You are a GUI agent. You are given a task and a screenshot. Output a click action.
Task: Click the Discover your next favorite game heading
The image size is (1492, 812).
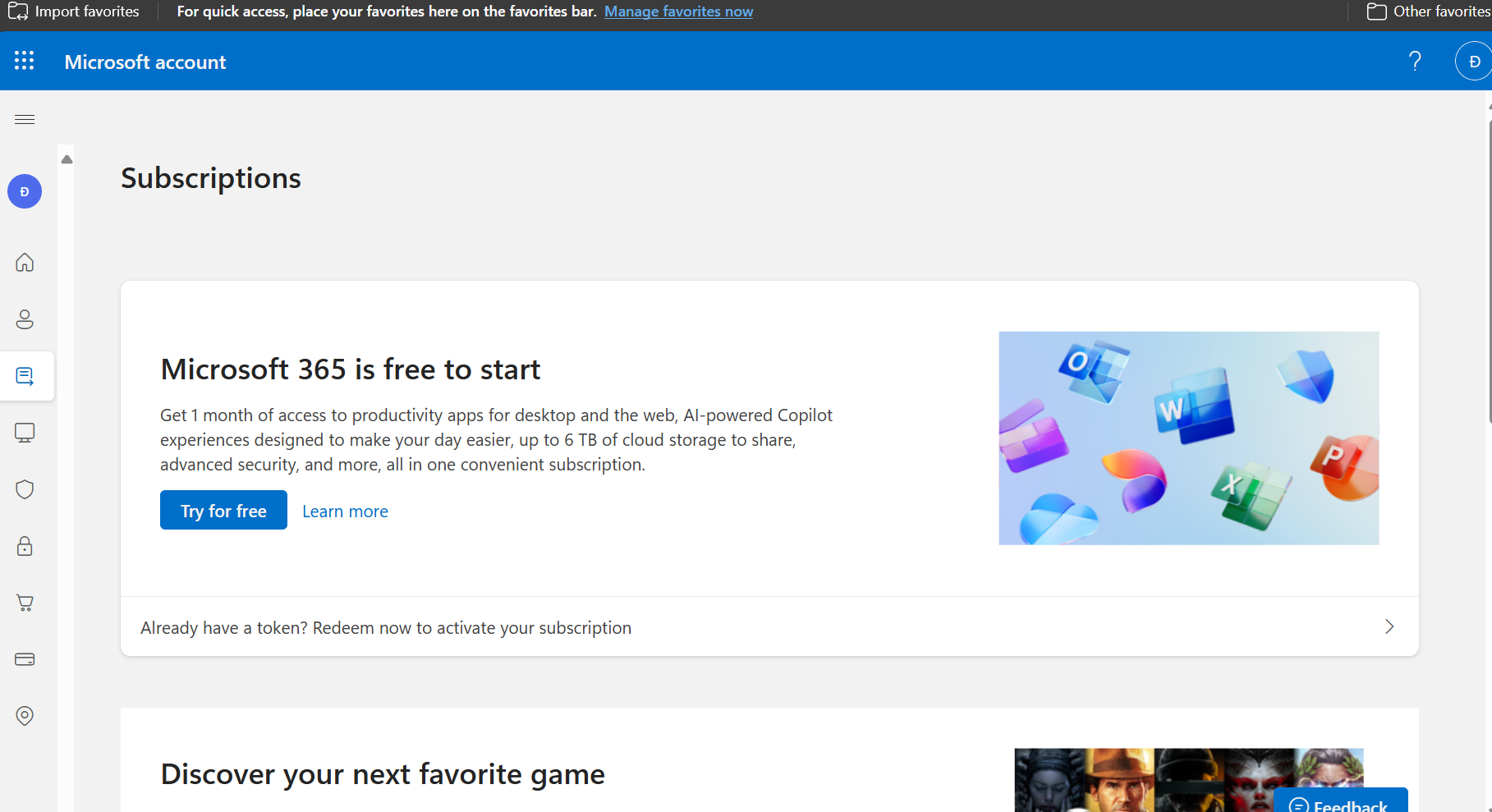(x=383, y=774)
